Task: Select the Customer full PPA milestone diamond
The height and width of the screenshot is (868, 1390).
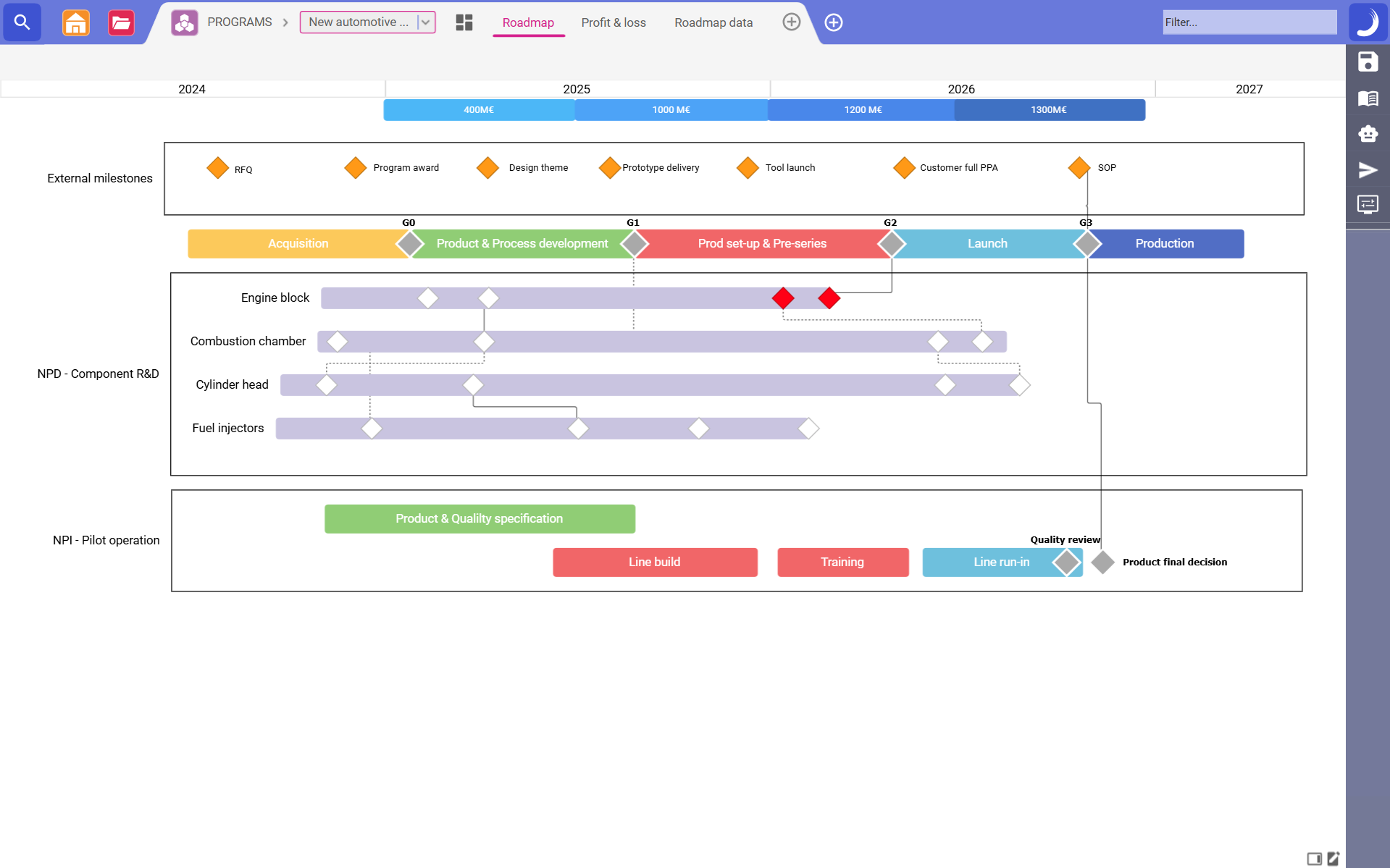Action: 904,168
